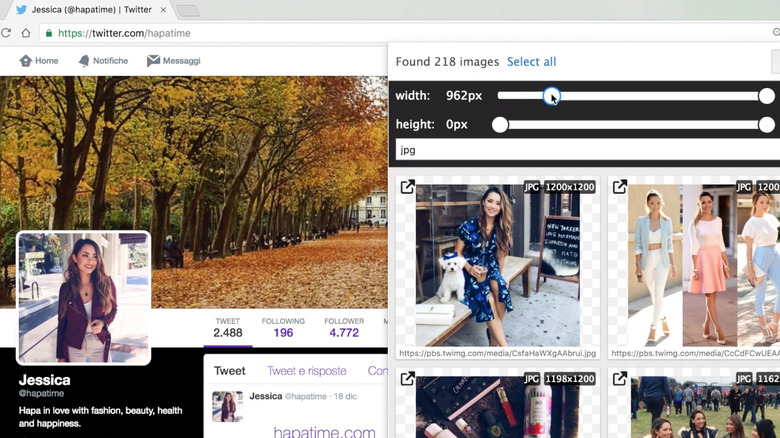The image size is (780, 438).
Task: Select the woman with white dog thumbnail
Action: click(497, 263)
